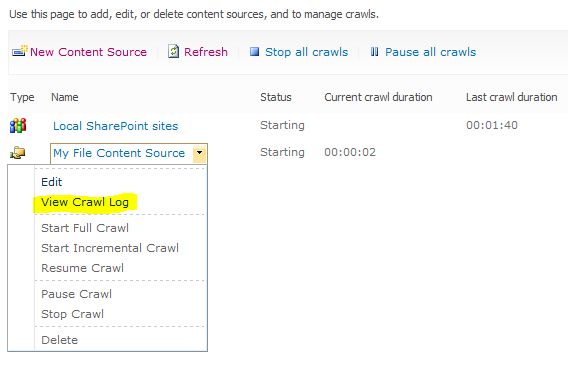Screen dimensions: 568x371
Task: Select Start Incremental Crawl entry
Action: pos(110,248)
